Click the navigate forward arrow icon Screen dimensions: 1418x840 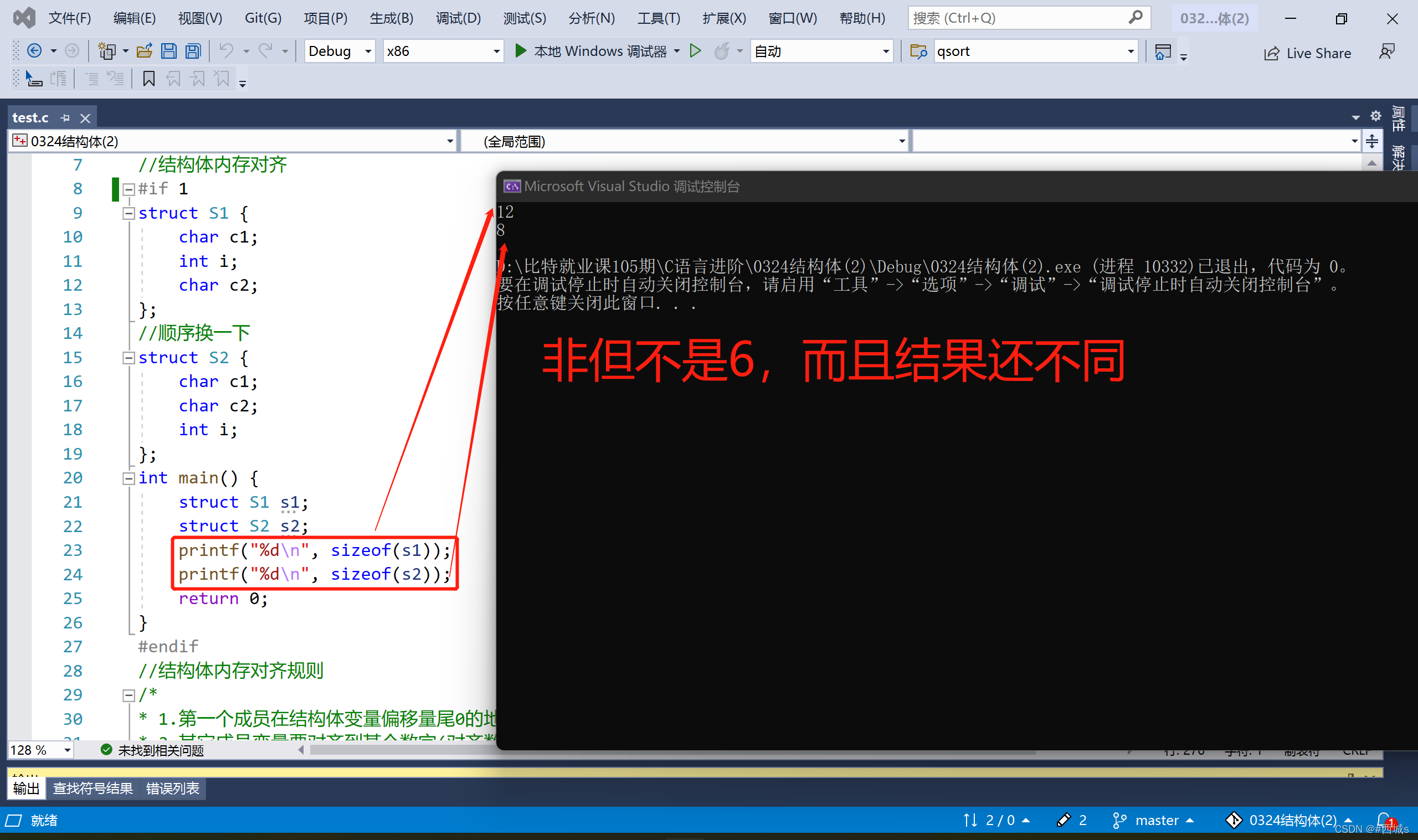72,51
